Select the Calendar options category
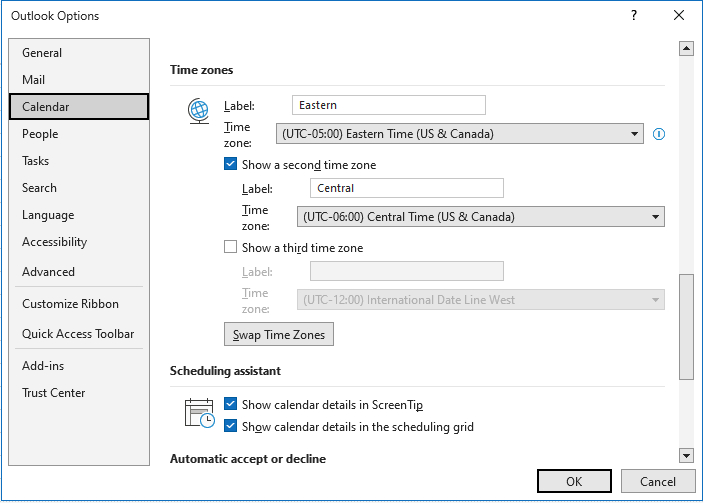Screen dimensions: 703x503 click(x=79, y=107)
